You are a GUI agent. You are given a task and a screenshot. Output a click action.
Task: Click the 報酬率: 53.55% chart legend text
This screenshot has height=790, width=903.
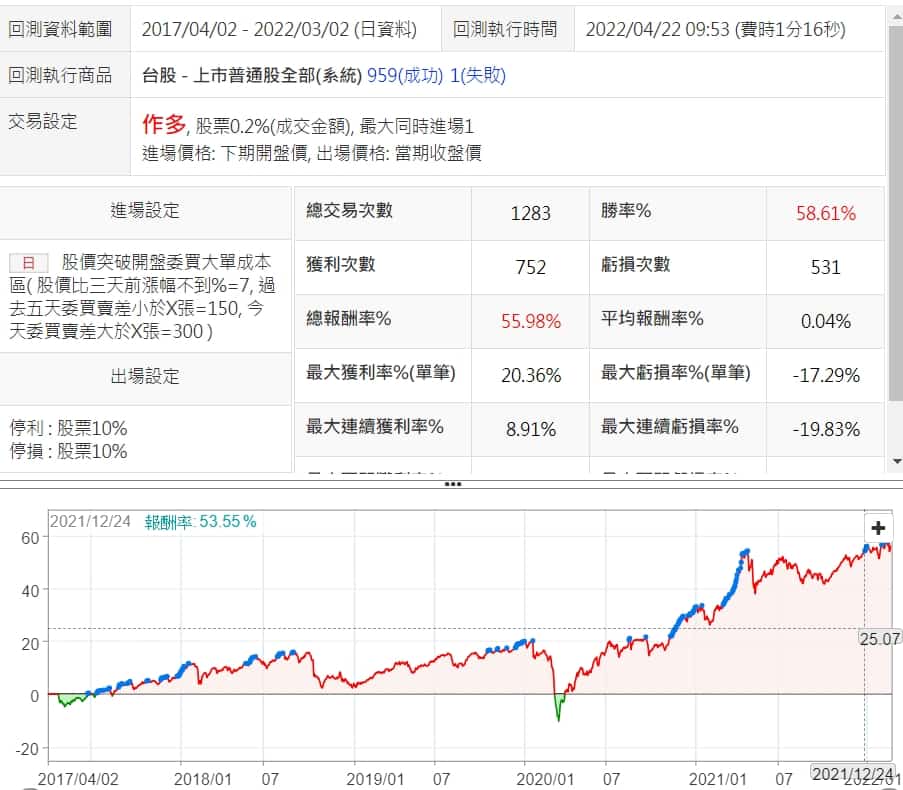200,521
